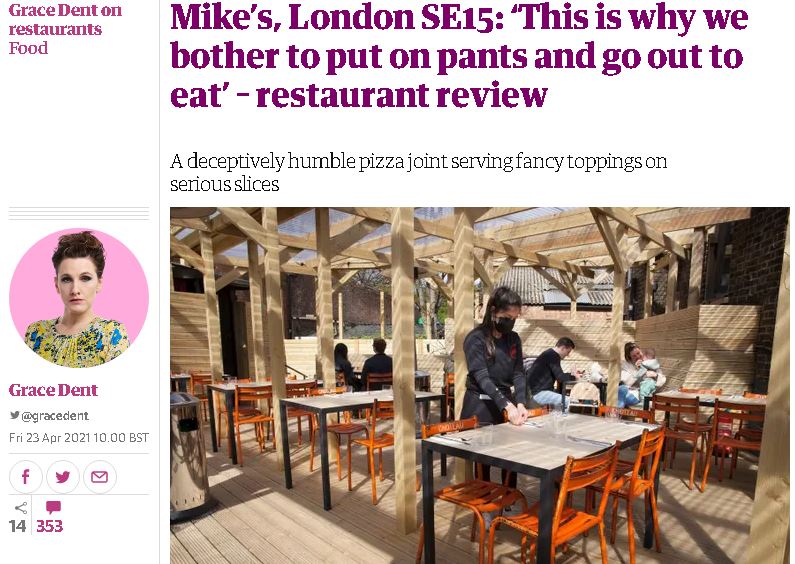This screenshot has height=564, width=795.
Task: Click the 'restaurant review' words in headline
Action: 402,94
